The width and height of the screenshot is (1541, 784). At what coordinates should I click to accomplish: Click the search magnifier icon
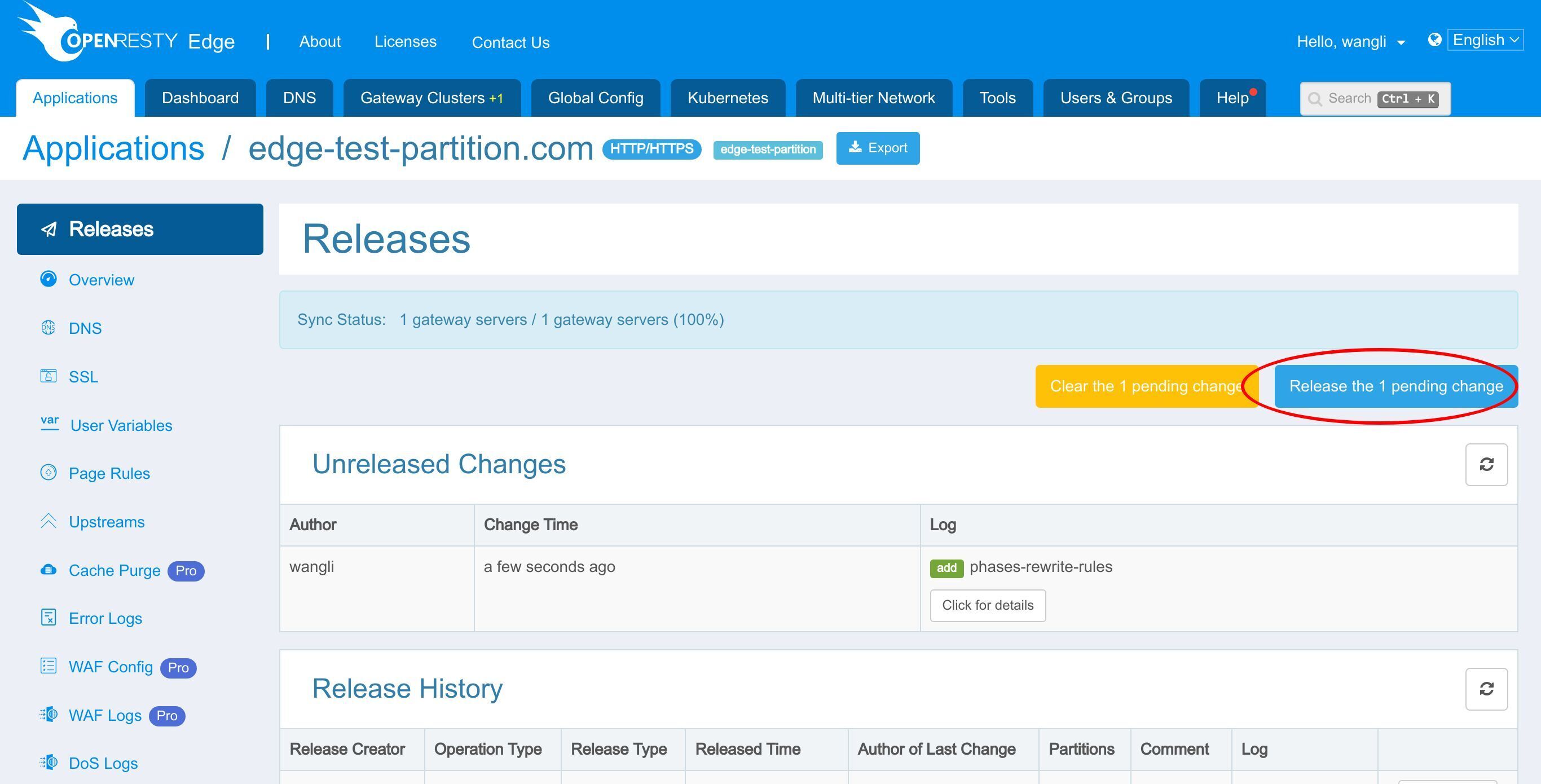pos(1314,99)
